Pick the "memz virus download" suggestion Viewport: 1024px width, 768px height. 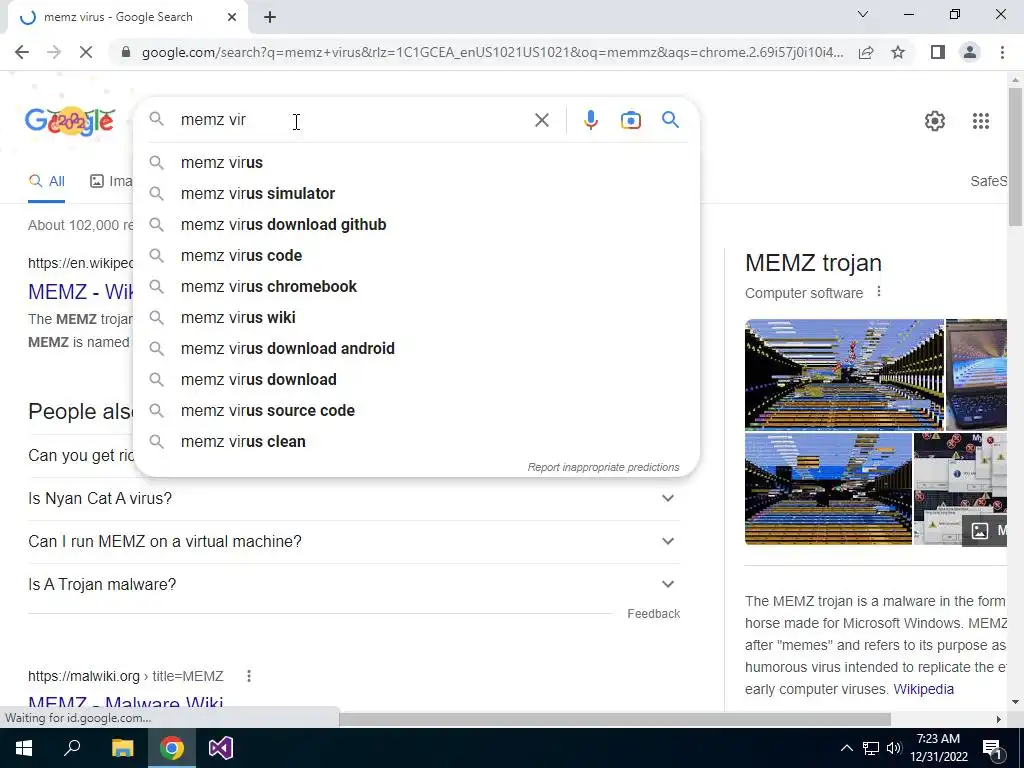tap(416, 379)
